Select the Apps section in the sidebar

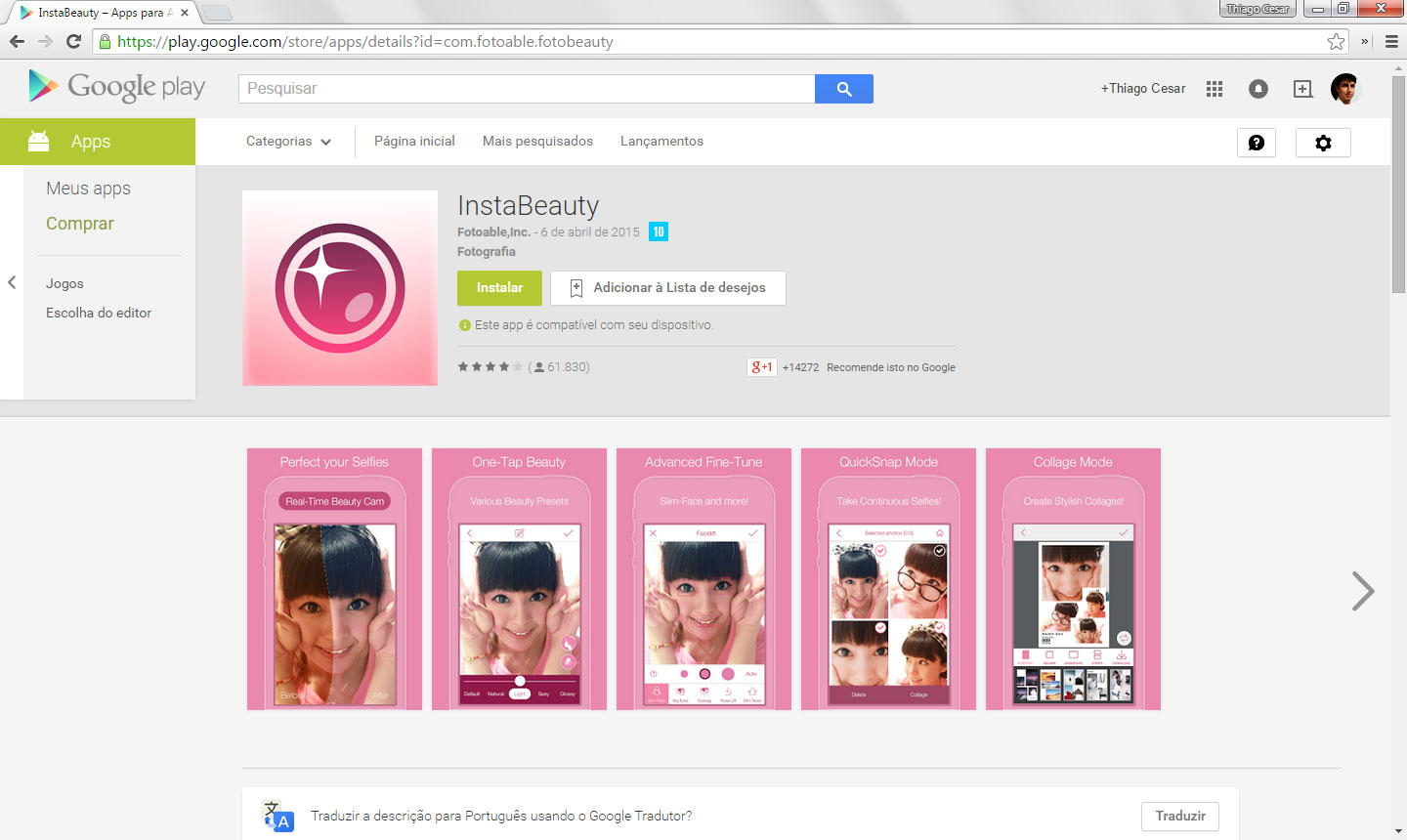[98, 142]
